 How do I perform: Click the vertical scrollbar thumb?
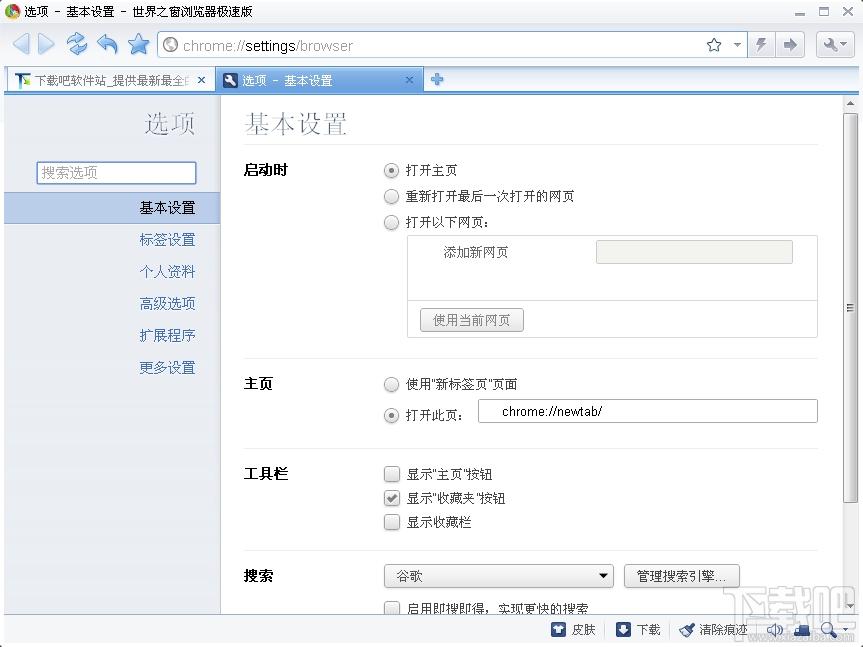850,307
